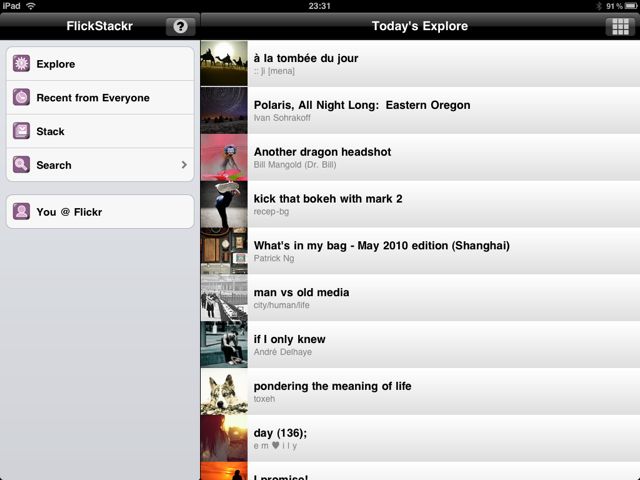Open the day (136) thumbnail
Viewport: 640px width, 480px height.
[224, 439]
